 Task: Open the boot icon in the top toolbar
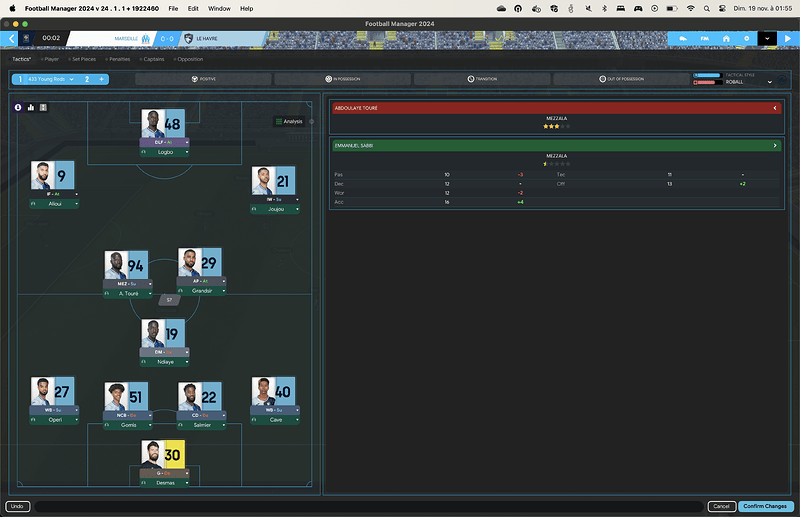(x=683, y=39)
